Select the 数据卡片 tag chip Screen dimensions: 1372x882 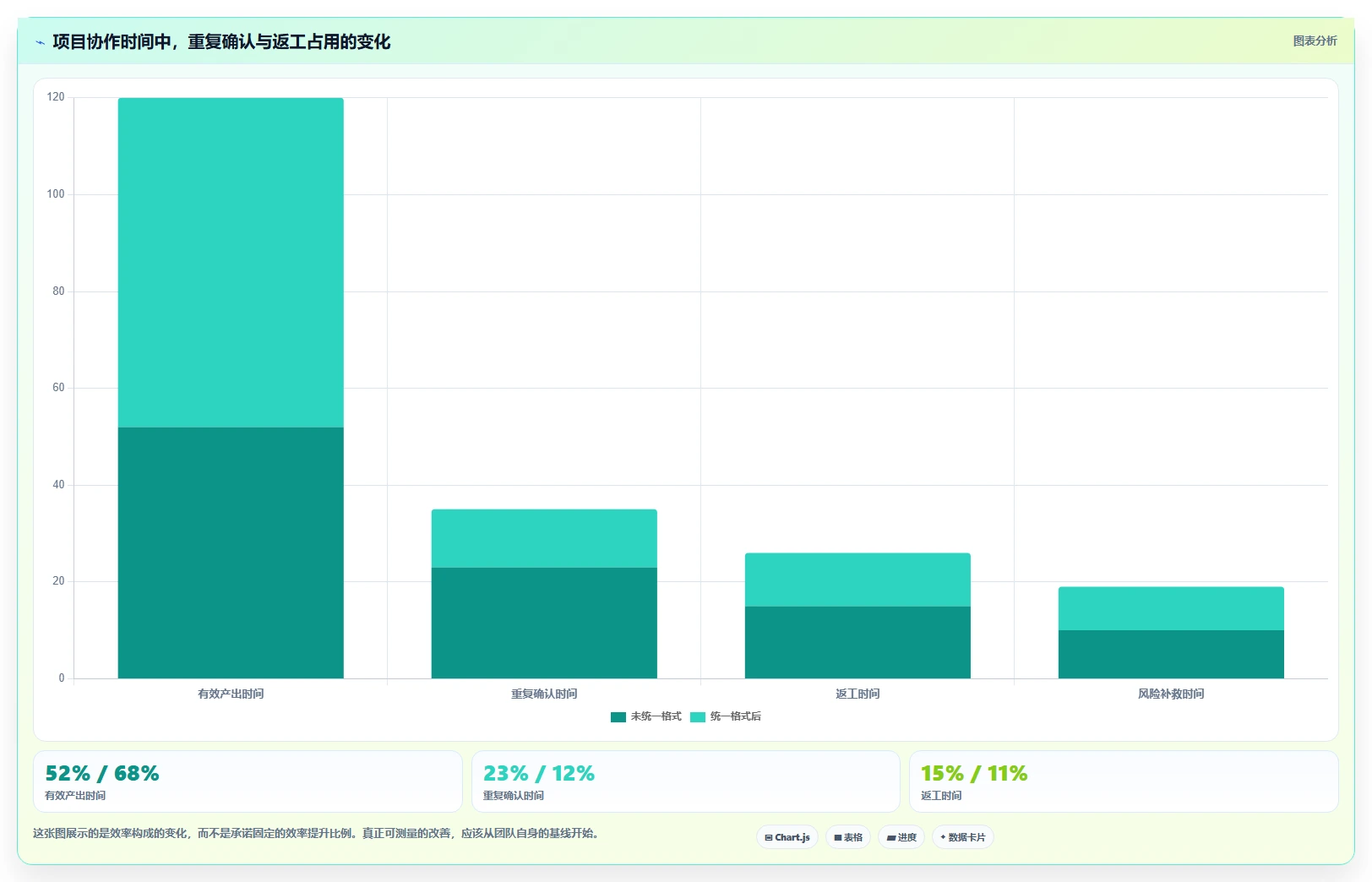point(963,837)
